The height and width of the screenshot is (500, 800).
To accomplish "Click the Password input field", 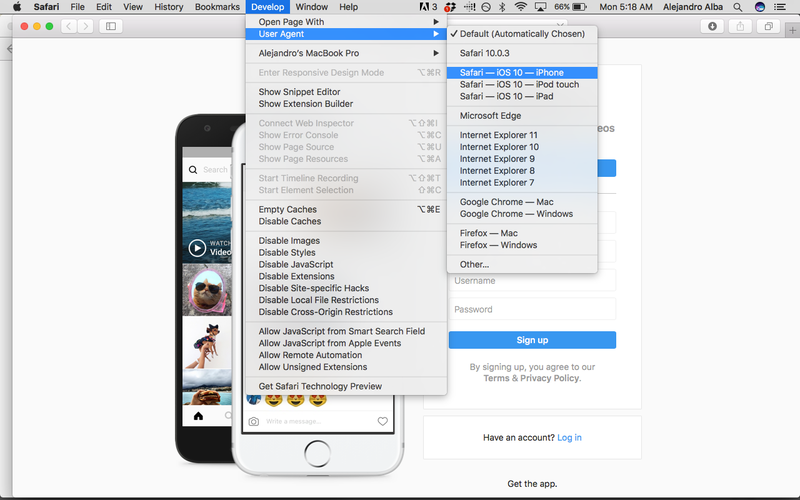I will (532, 309).
